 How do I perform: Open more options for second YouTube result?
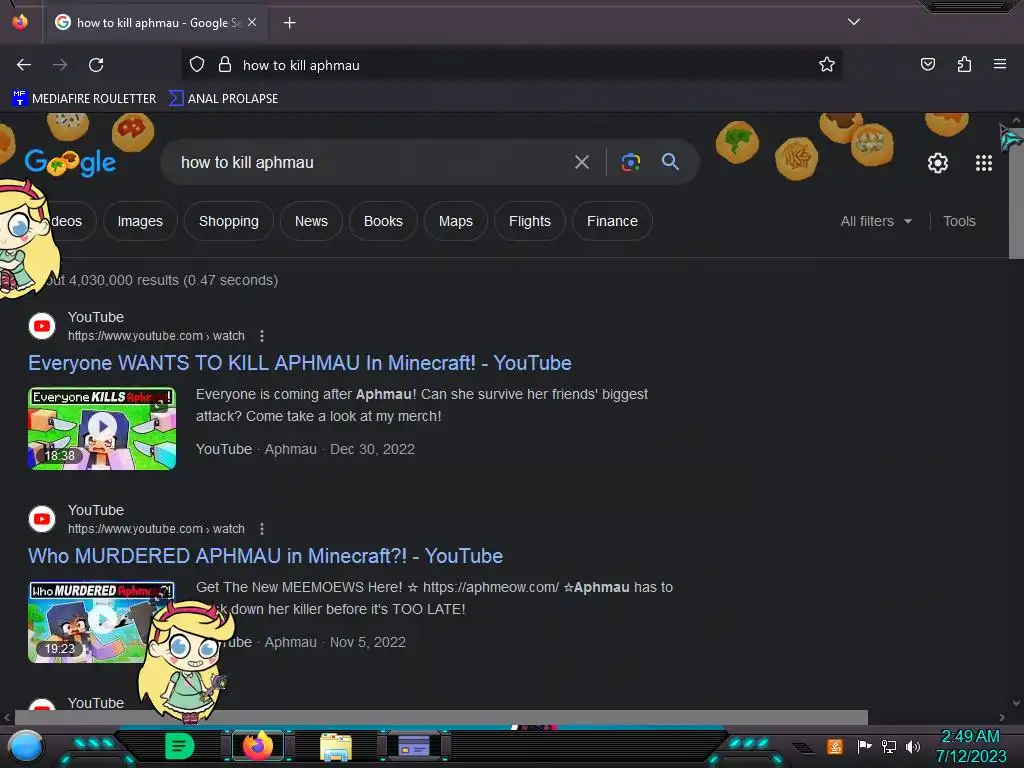pyautogui.click(x=262, y=529)
